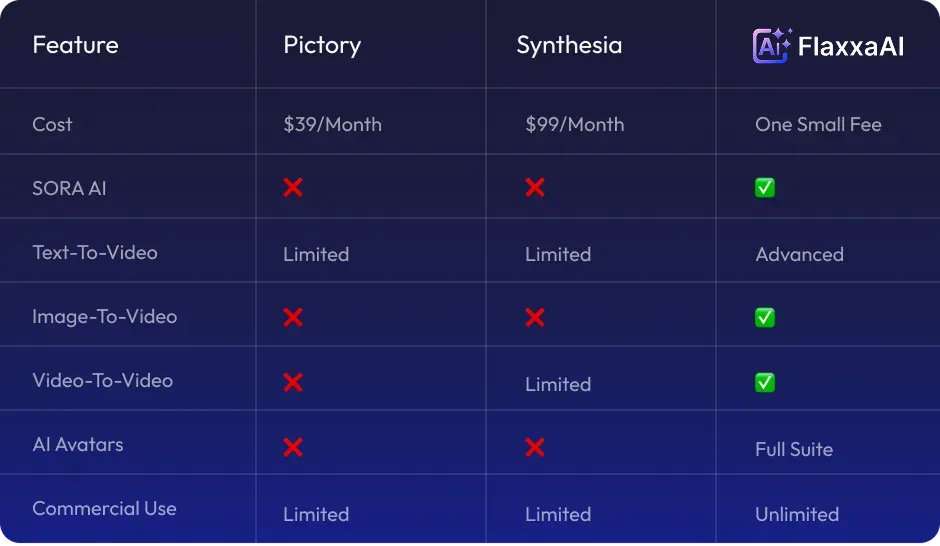Click Pictory's red X for Video-To-Video
940x546 pixels.
click(x=293, y=382)
